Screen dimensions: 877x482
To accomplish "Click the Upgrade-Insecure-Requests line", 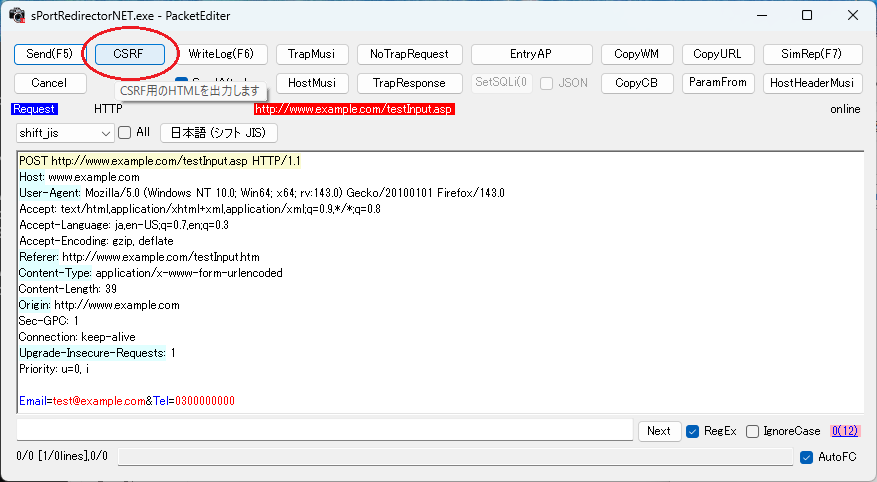I will click(x=97, y=353).
